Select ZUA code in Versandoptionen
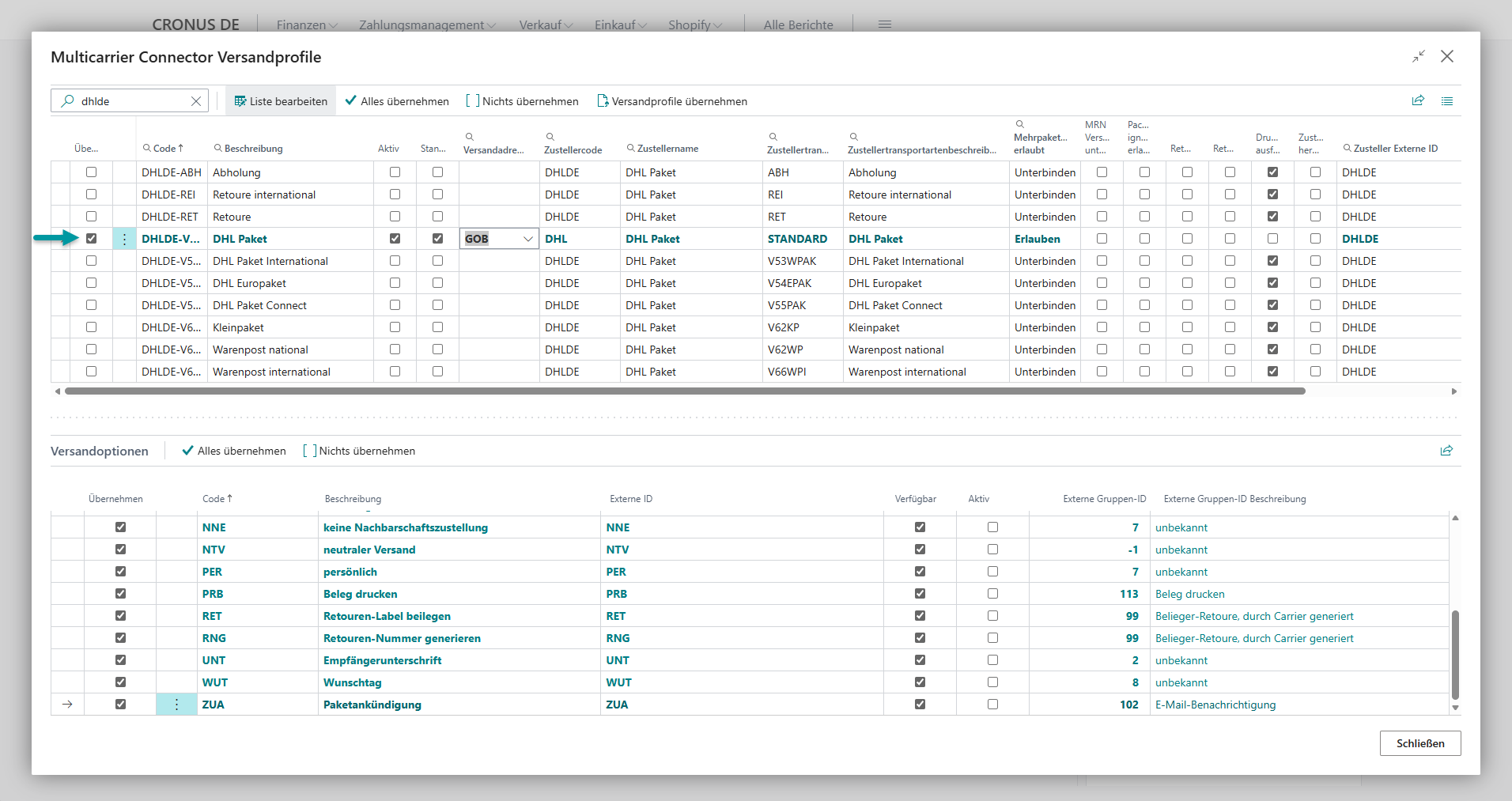 point(214,705)
